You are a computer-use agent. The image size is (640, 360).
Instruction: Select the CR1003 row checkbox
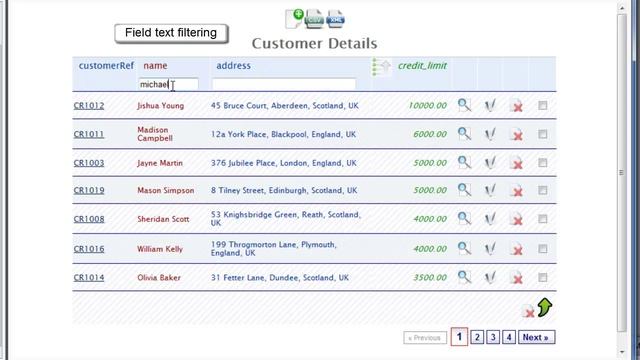point(542,162)
